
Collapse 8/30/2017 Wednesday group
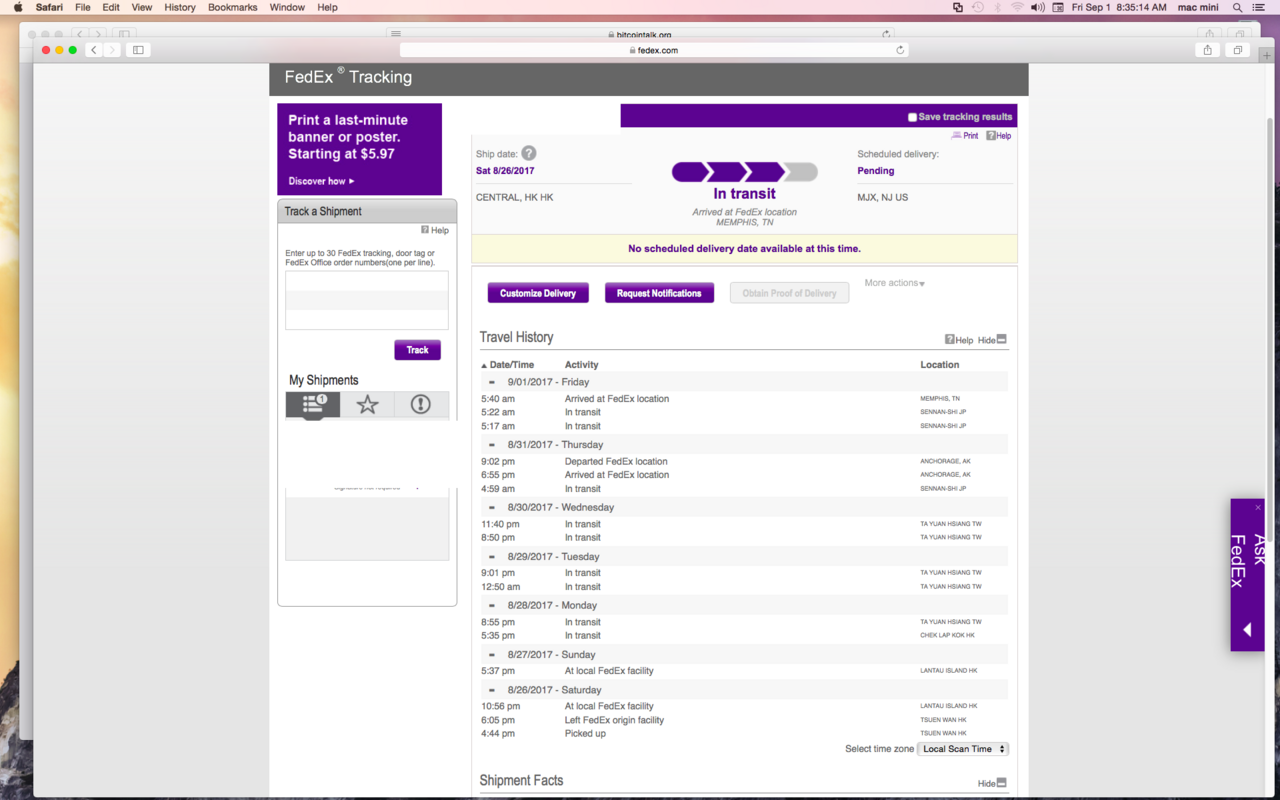(x=492, y=508)
